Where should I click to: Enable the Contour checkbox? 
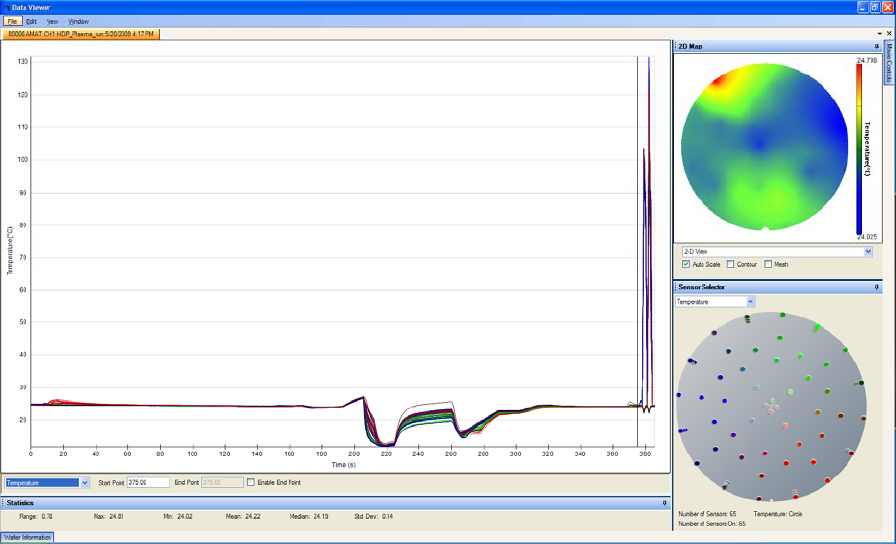(x=732, y=264)
